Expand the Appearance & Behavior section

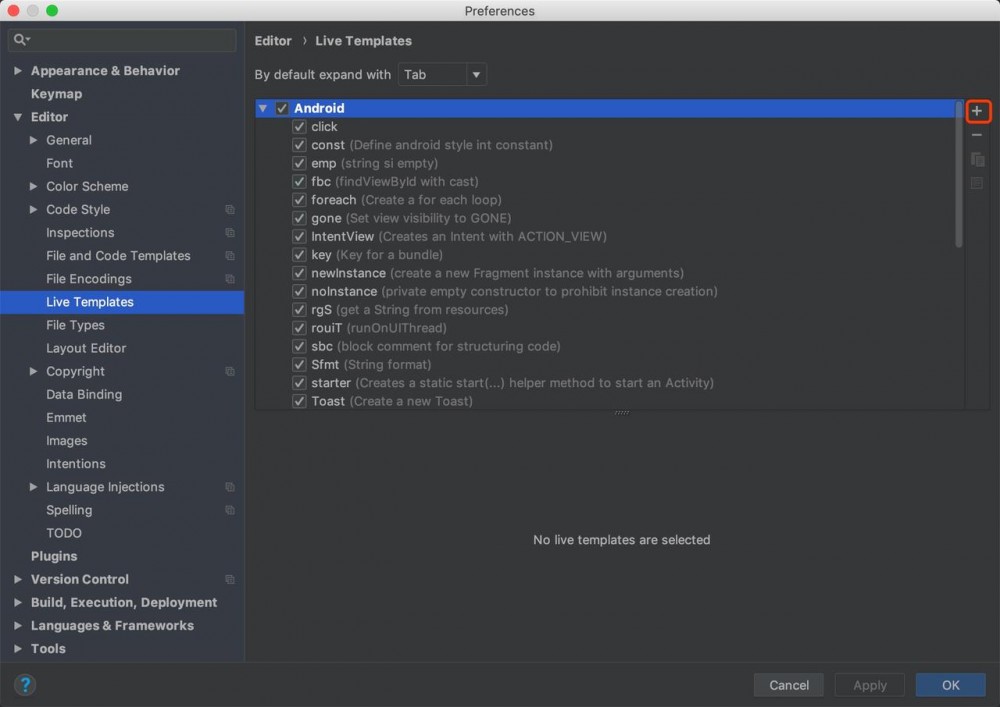18,71
